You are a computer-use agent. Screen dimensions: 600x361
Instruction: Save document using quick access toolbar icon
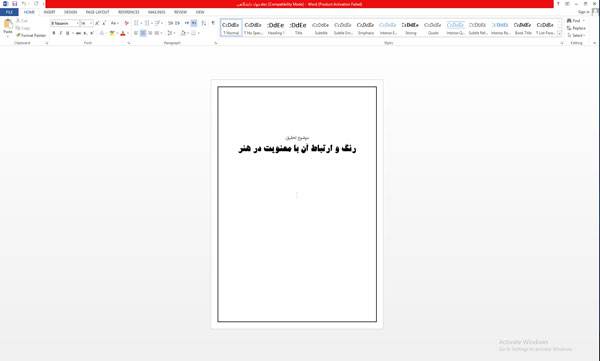point(15,4)
